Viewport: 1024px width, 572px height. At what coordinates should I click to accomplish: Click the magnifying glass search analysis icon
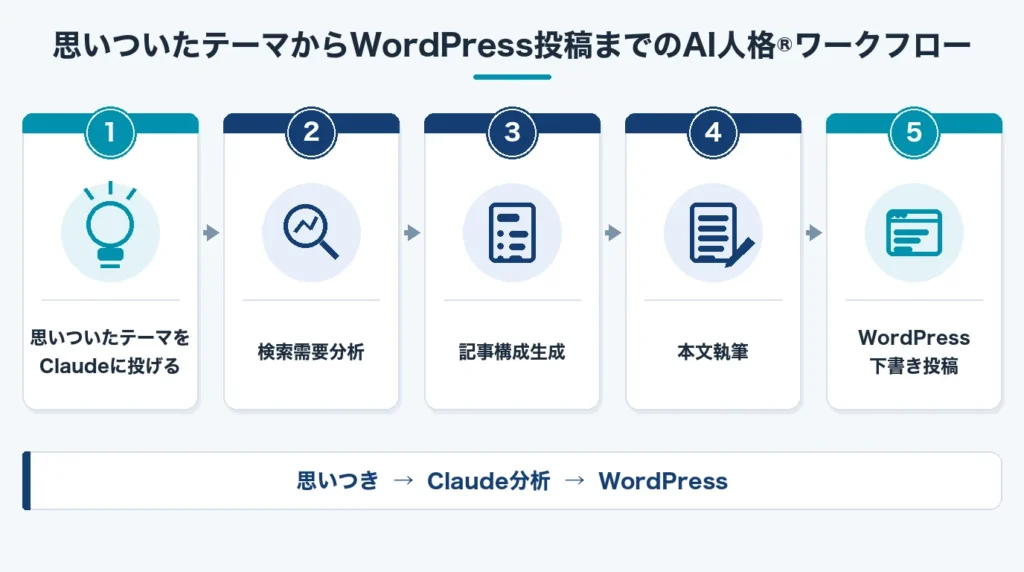[311, 232]
